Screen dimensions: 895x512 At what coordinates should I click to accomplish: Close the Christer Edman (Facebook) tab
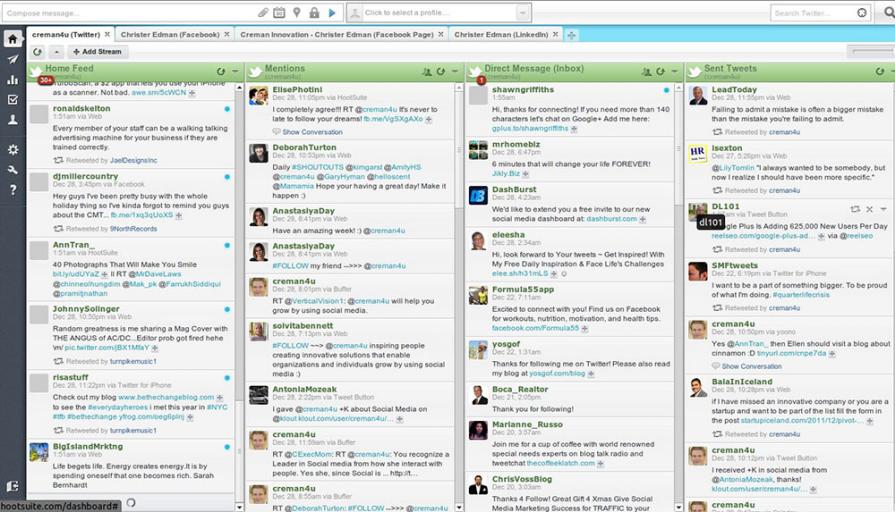[227, 35]
